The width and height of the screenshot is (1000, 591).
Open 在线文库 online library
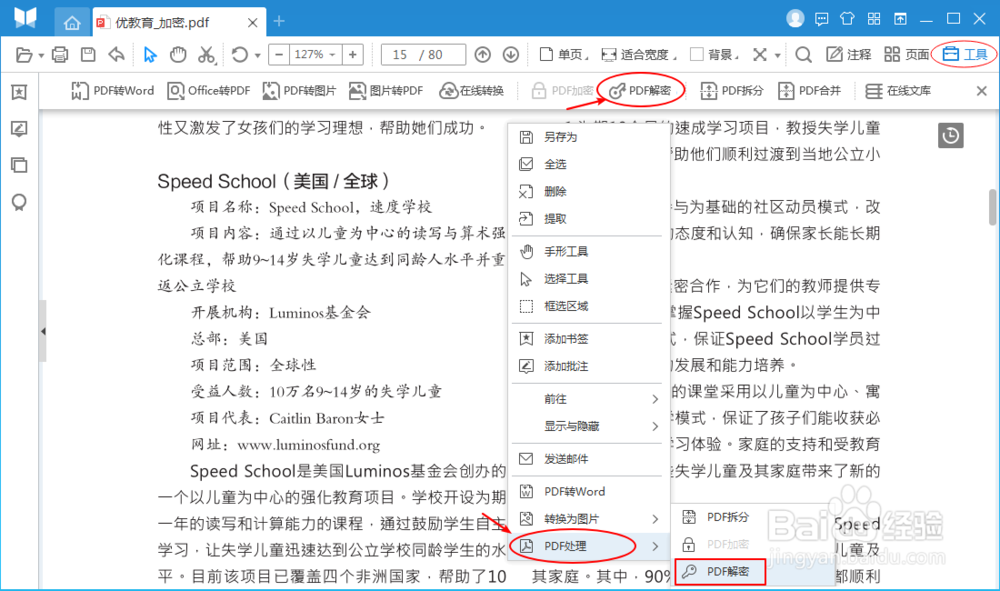pyautogui.click(x=898, y=91)
